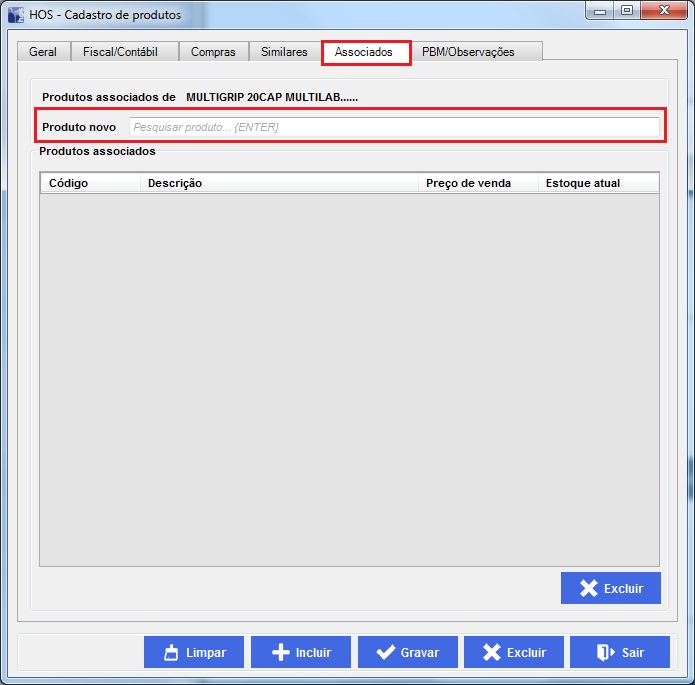695x685 pixels.
Task: Exit using the Sair door button
Action: 620,652
